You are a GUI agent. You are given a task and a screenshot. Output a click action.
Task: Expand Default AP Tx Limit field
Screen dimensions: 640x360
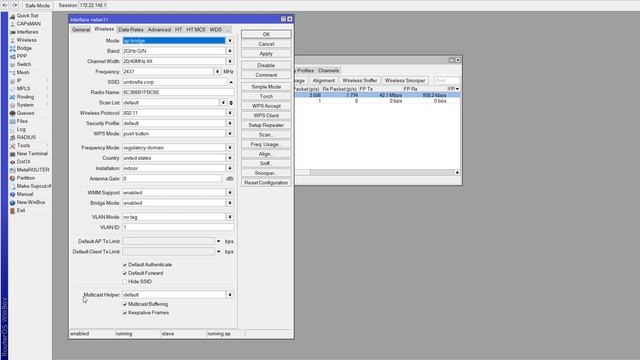coord(218,241)
